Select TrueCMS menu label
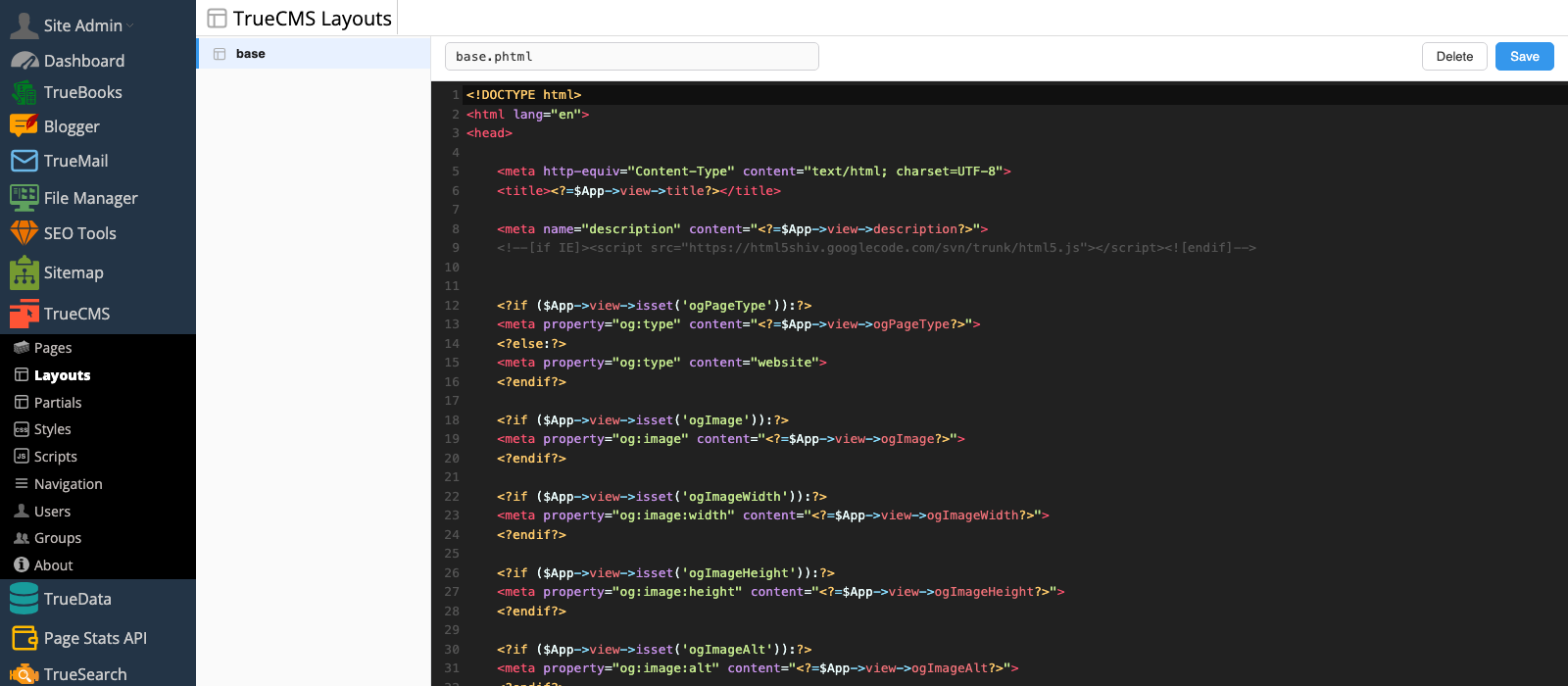Image resolution: width=1568 pixels, height=686 pixels. [76, 314]
